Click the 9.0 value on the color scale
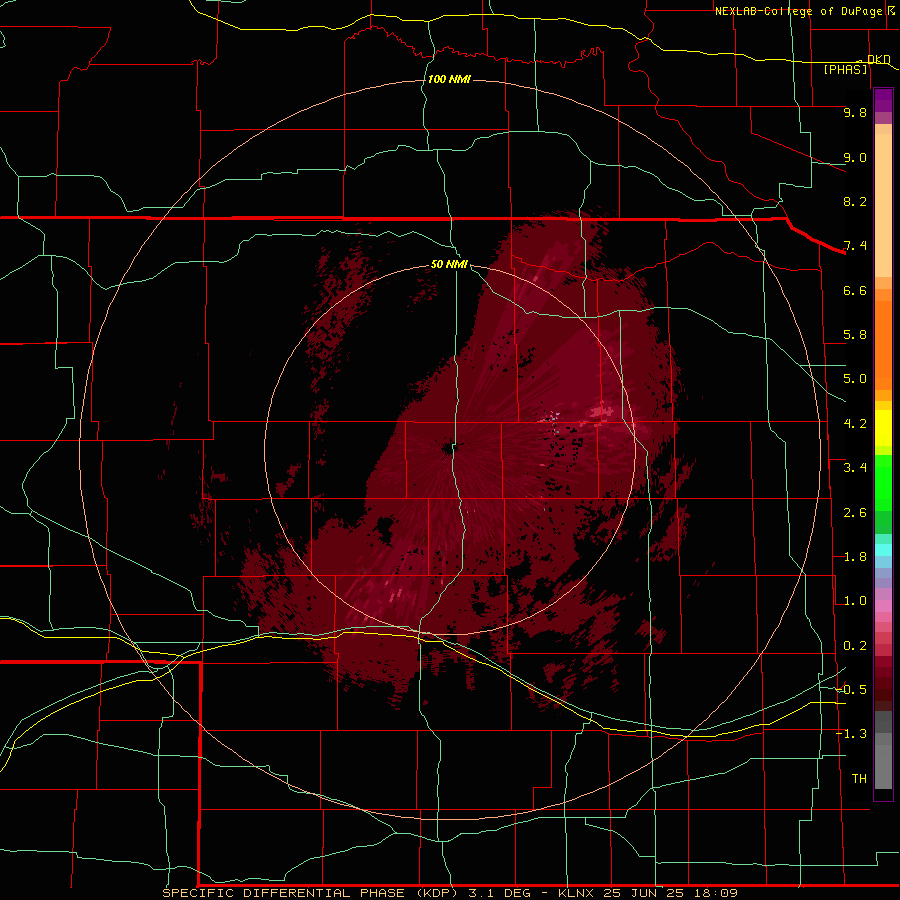 pos(855,157)
